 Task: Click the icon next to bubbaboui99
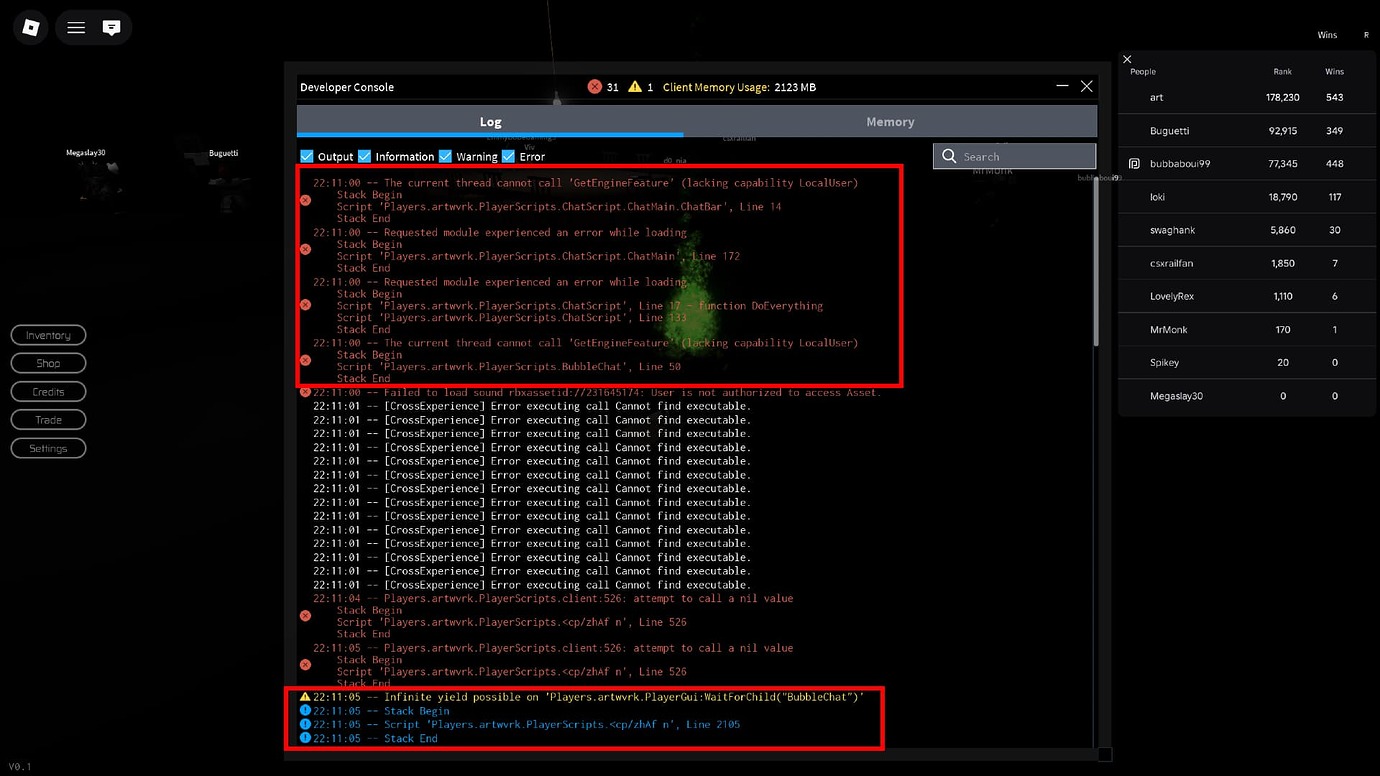click(x=1134, y=163)
